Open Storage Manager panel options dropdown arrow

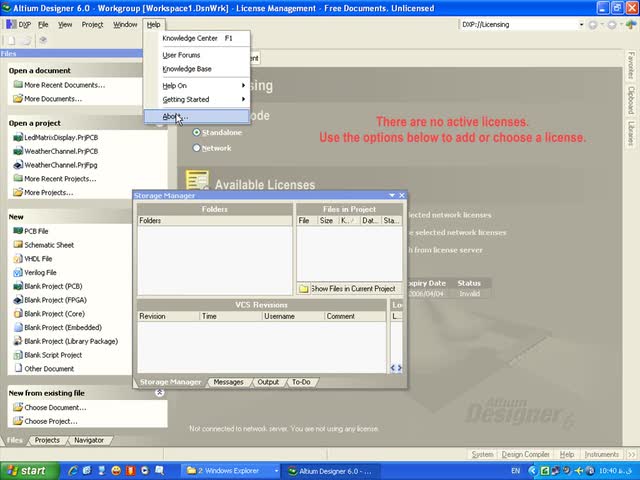coord(392,196)
